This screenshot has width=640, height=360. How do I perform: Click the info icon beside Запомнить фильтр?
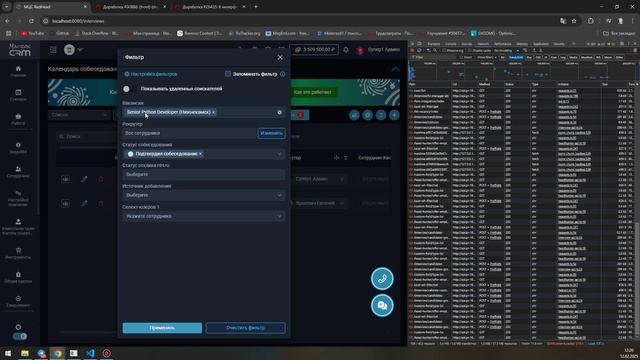coord(282,74)
